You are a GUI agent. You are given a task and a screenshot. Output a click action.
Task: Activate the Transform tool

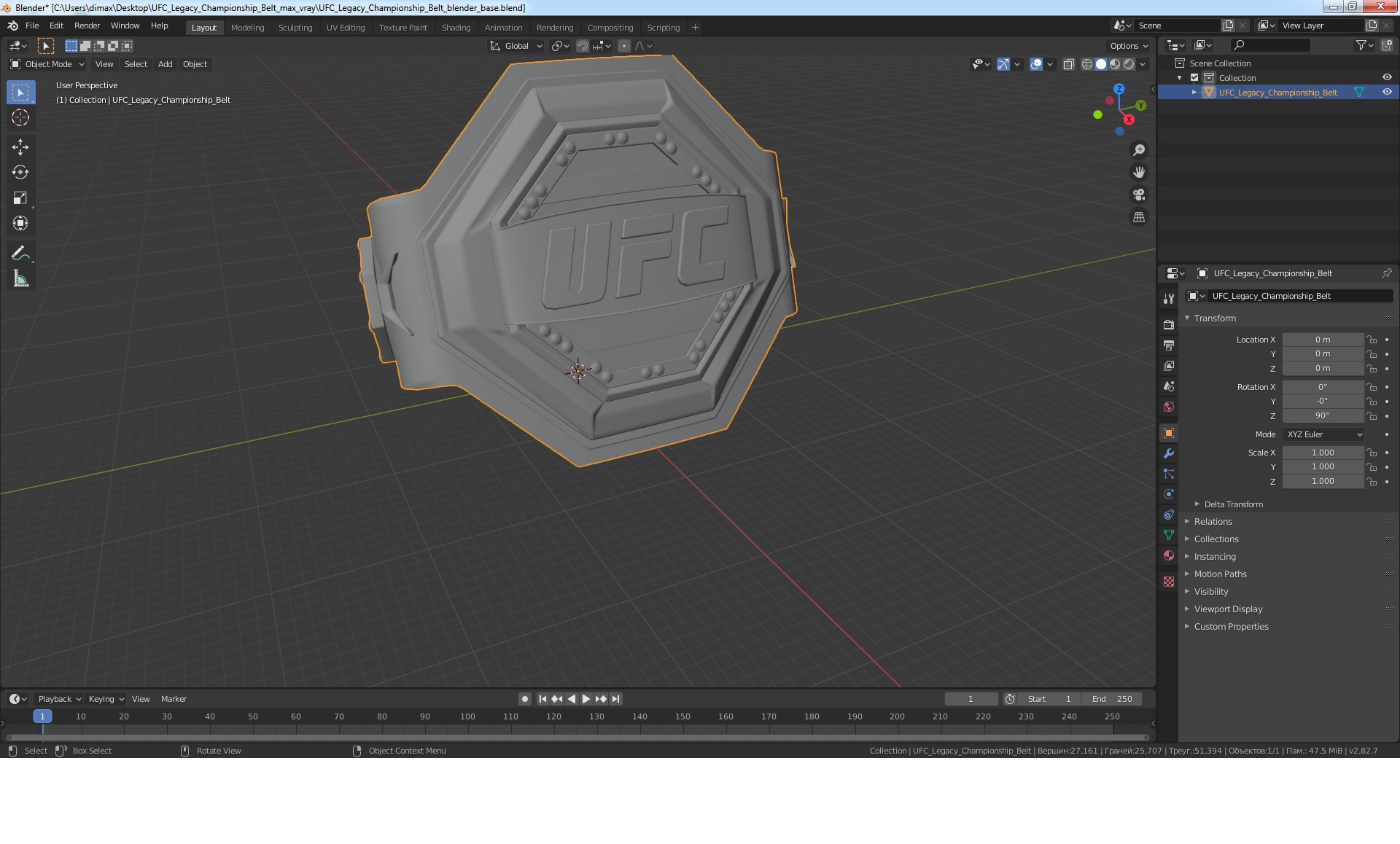[x=20, y=224]
